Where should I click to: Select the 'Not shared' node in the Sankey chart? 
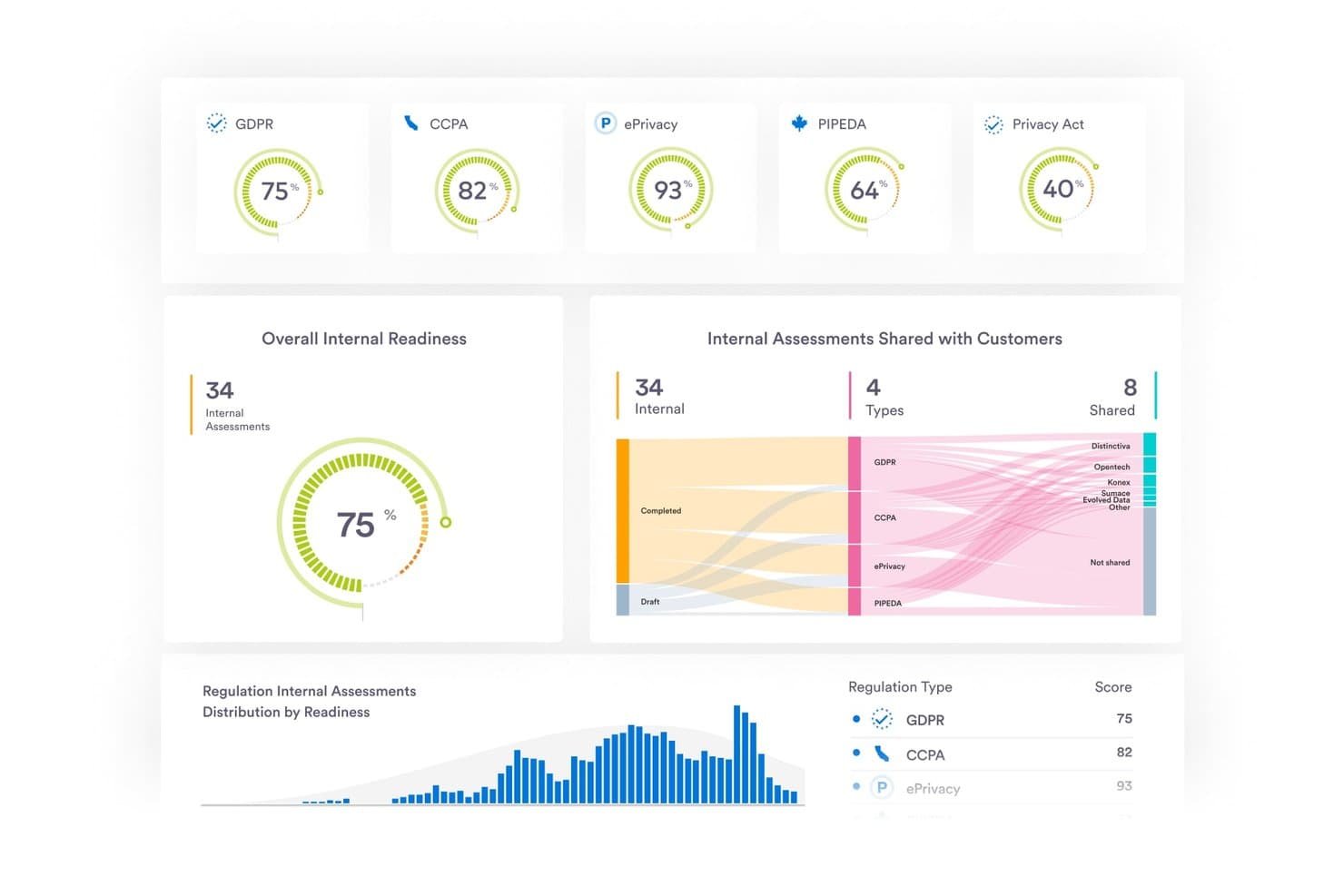coord(1150,562)
